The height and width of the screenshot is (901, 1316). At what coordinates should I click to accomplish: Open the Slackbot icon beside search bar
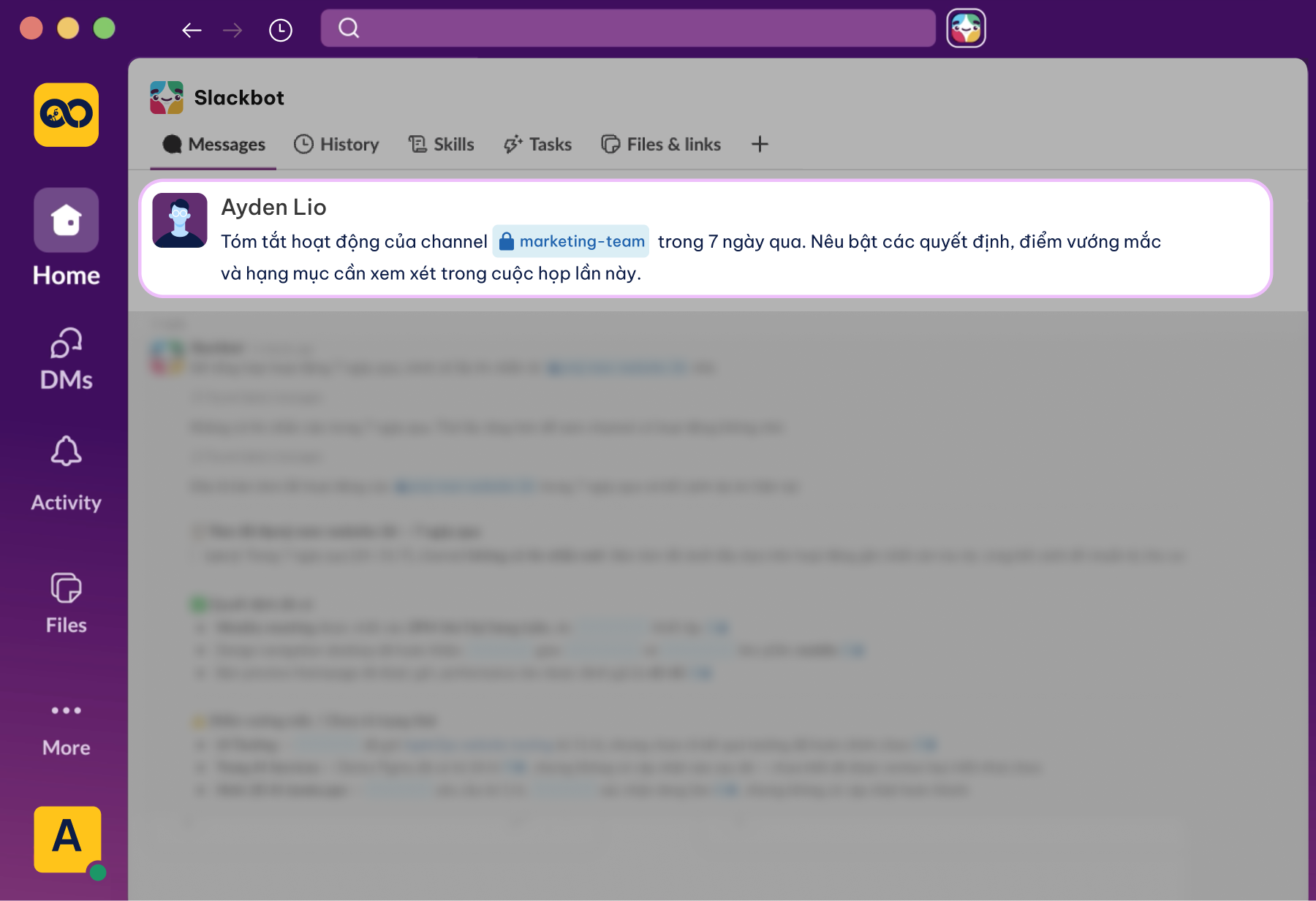click(966, 28)
